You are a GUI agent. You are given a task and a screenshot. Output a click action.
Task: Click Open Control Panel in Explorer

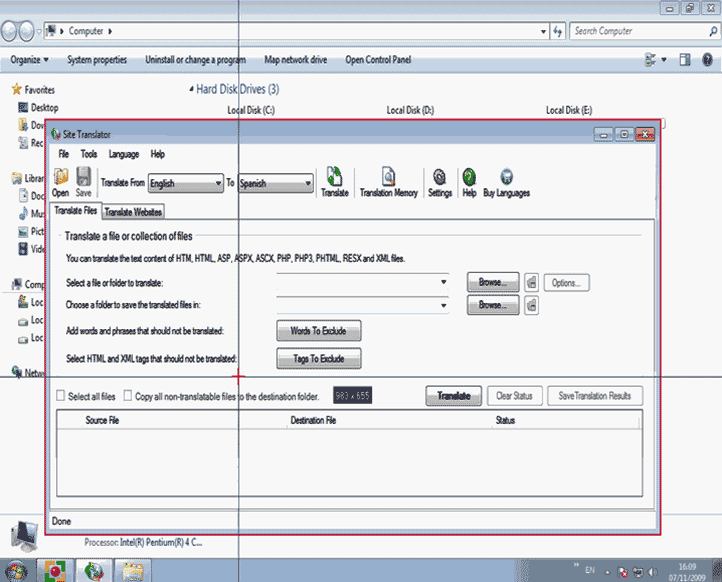click(x=378, y=60)
